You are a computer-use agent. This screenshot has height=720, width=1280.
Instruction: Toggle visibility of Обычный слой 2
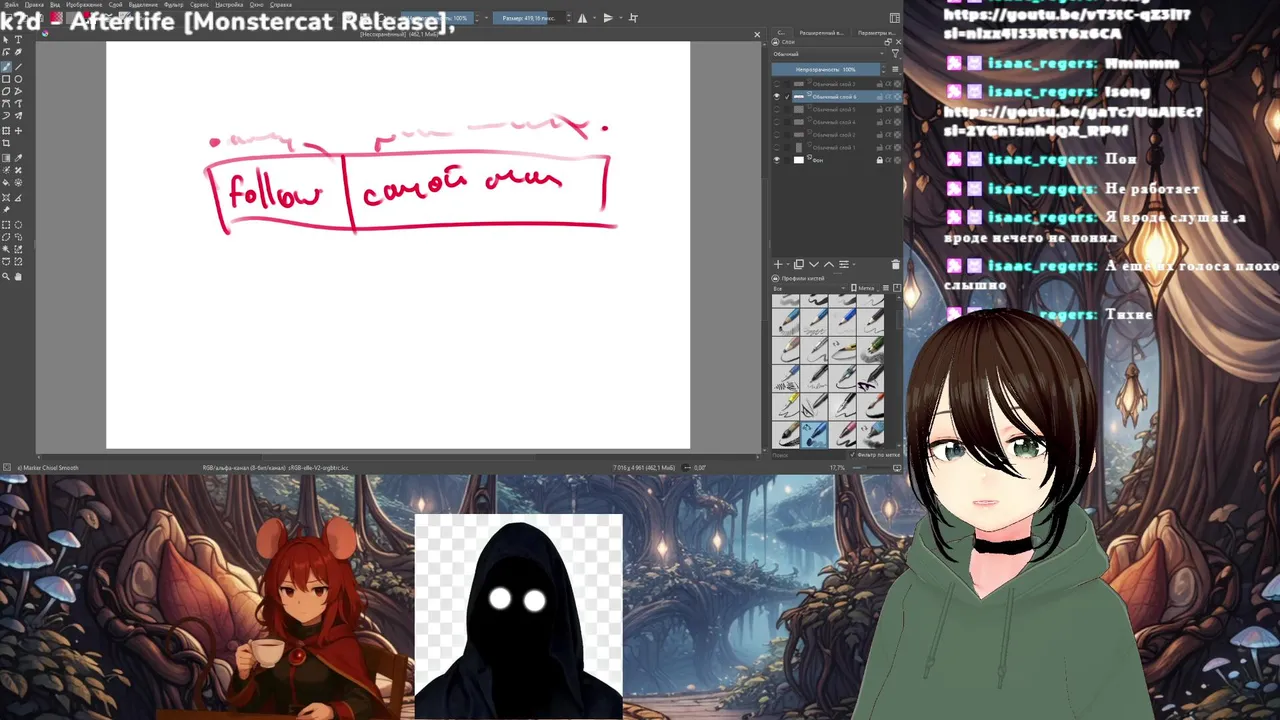(777, 135)
